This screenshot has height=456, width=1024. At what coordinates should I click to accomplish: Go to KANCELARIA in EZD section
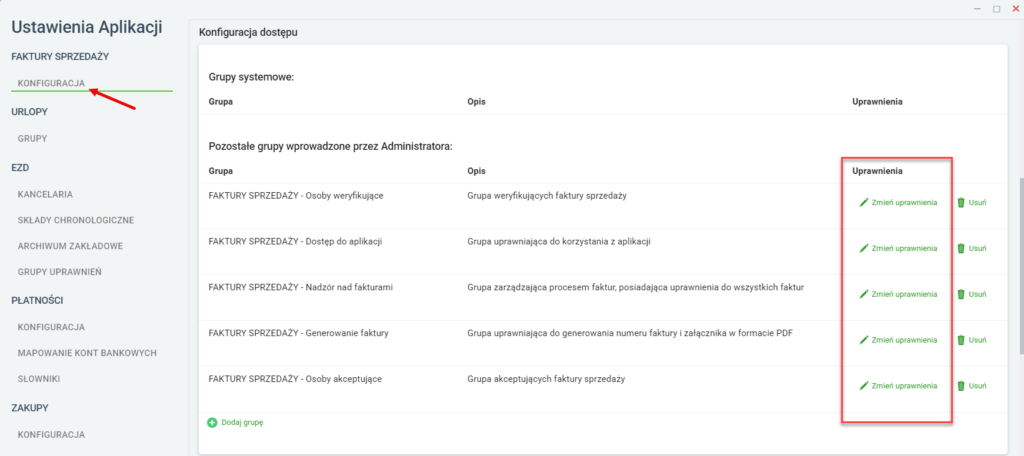pyautogui.click(x=45, y=194)
